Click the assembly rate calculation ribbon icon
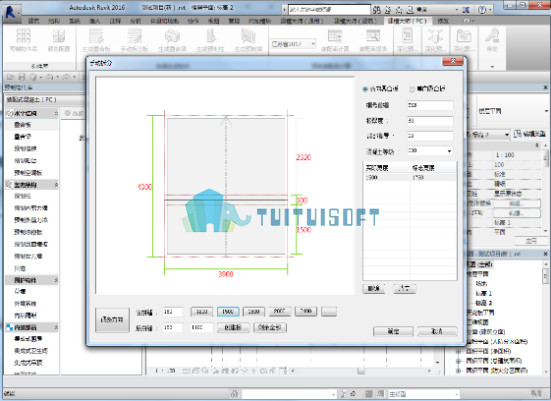The height and width of the screenshot is (401, 551). 335,40
